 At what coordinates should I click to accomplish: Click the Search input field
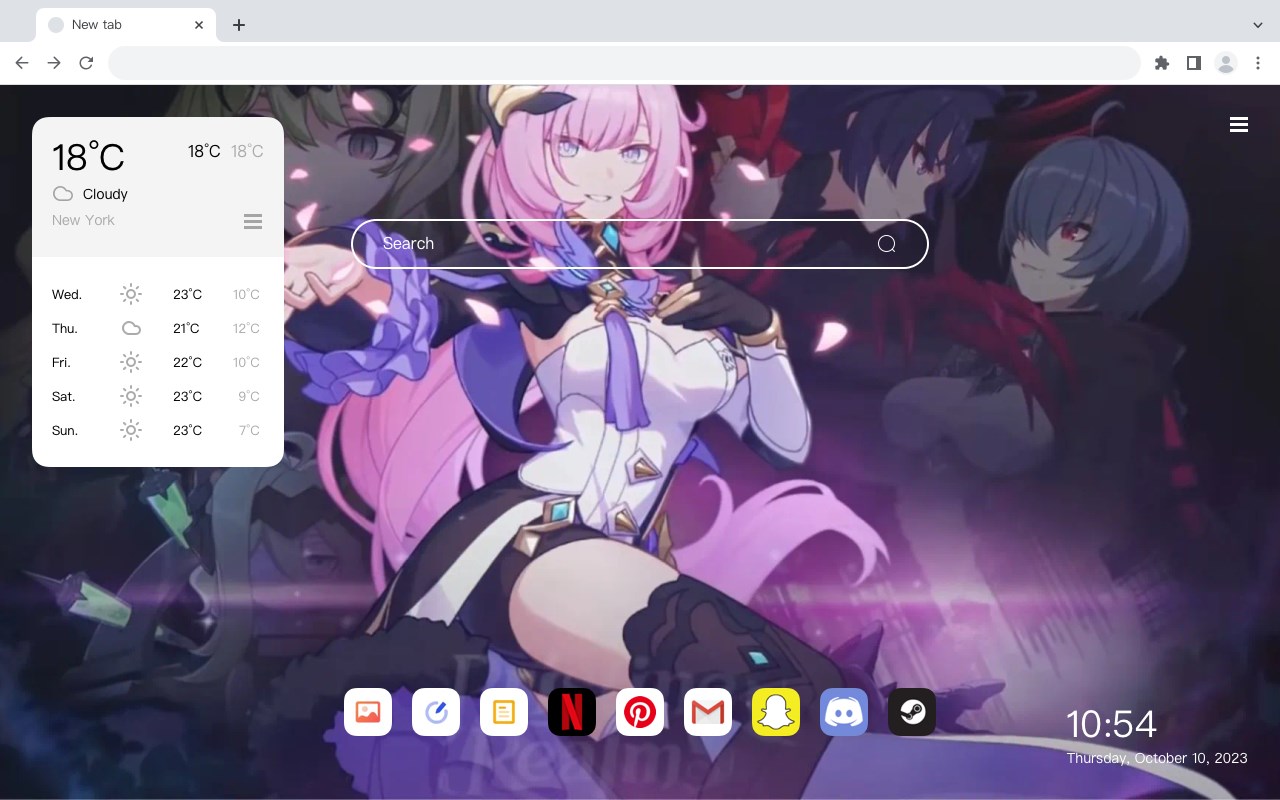640,244
